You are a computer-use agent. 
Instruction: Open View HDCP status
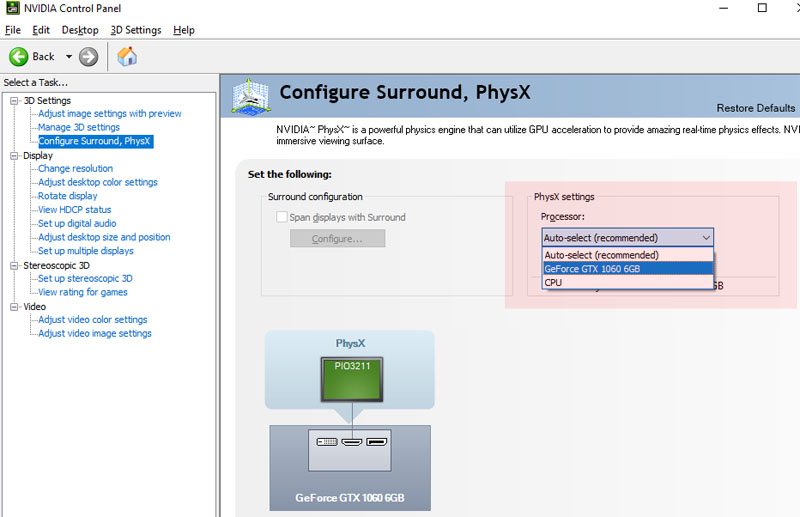coord(74,210)
